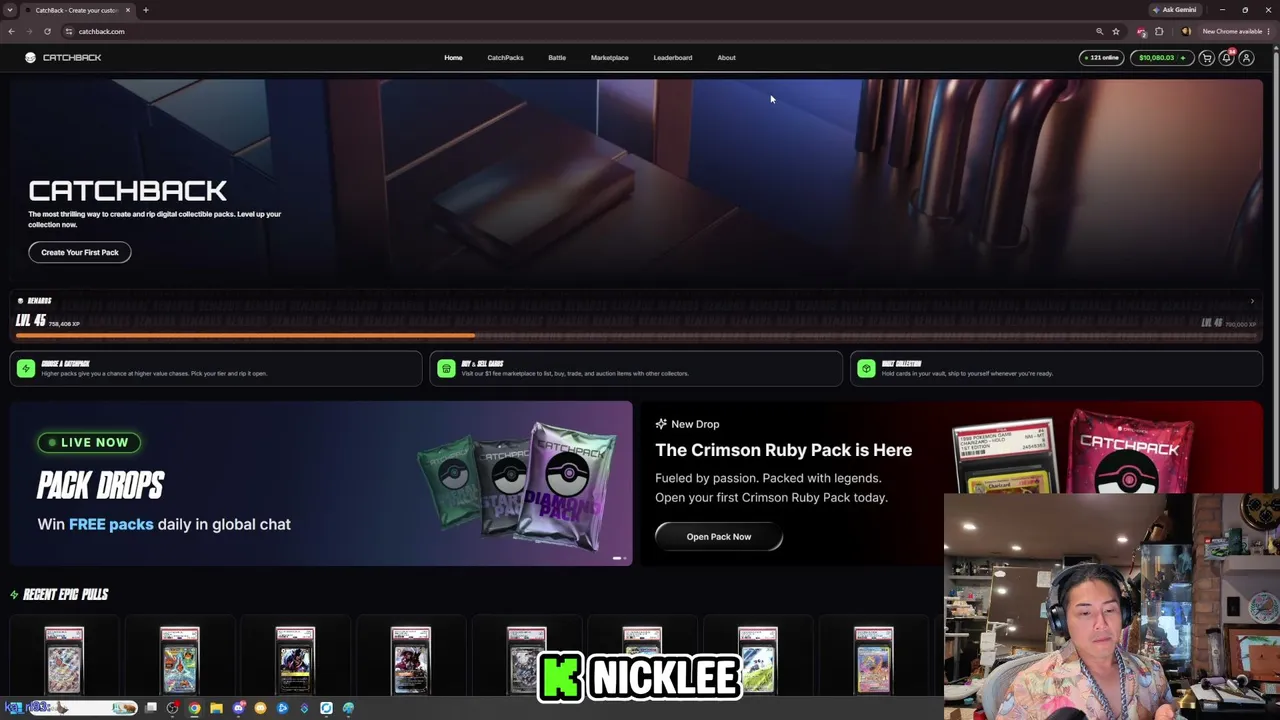Go to the Home nav item
The height and width of the screenshot is (720, 1280).
453,58
